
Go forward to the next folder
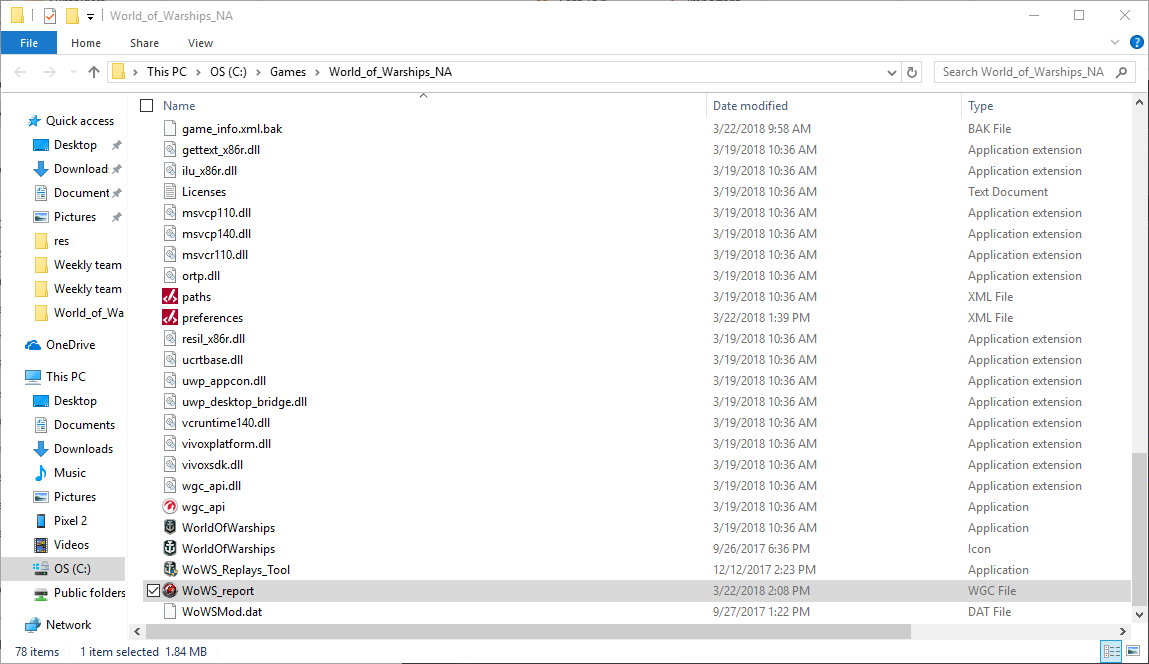pyautogui.click(x=50, y=72)
